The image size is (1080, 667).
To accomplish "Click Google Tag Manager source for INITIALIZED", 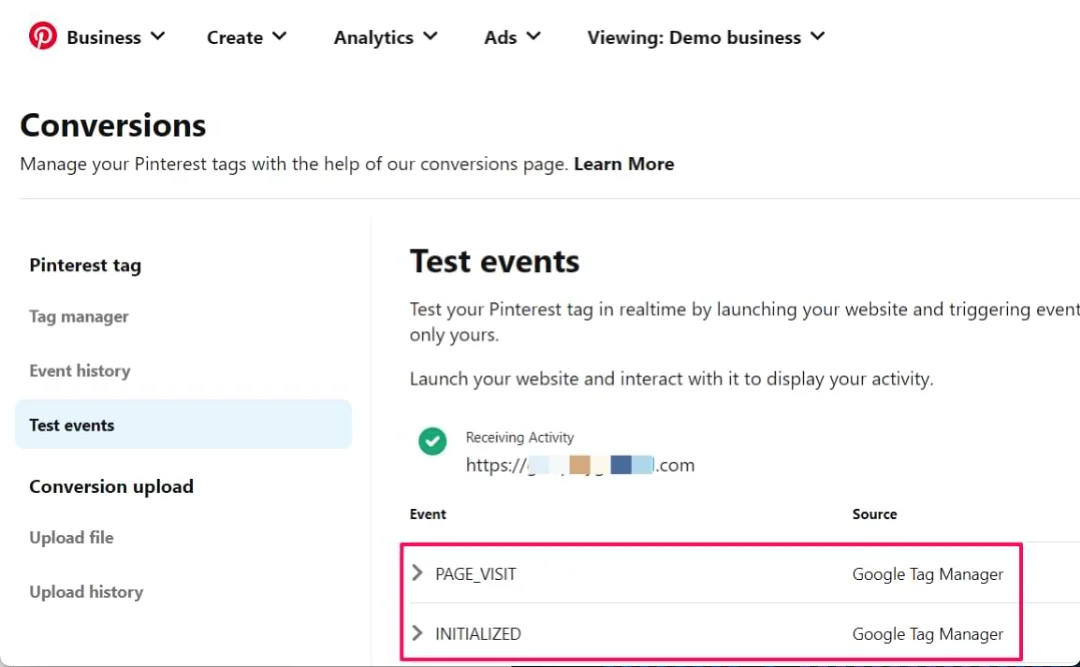I will pyautogui.click(x=928, y=634).
